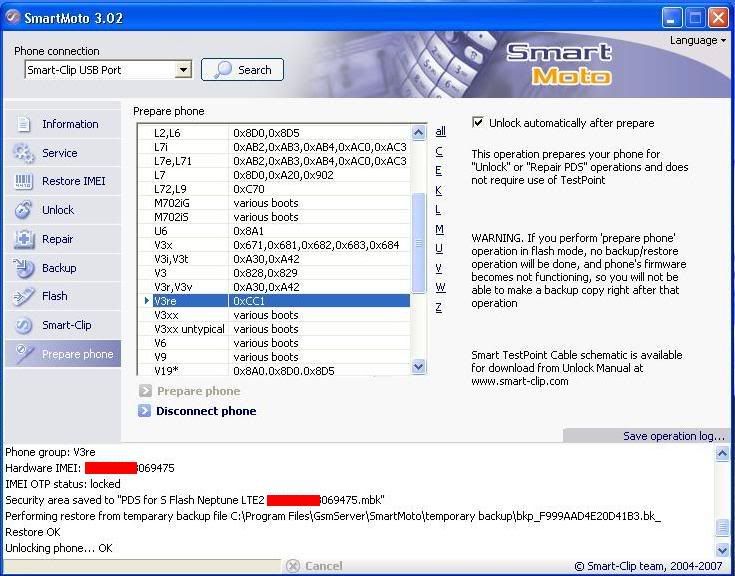Filter phone list by letter W
The width and height of the screenshot is (735, 576).
[440, 287]
